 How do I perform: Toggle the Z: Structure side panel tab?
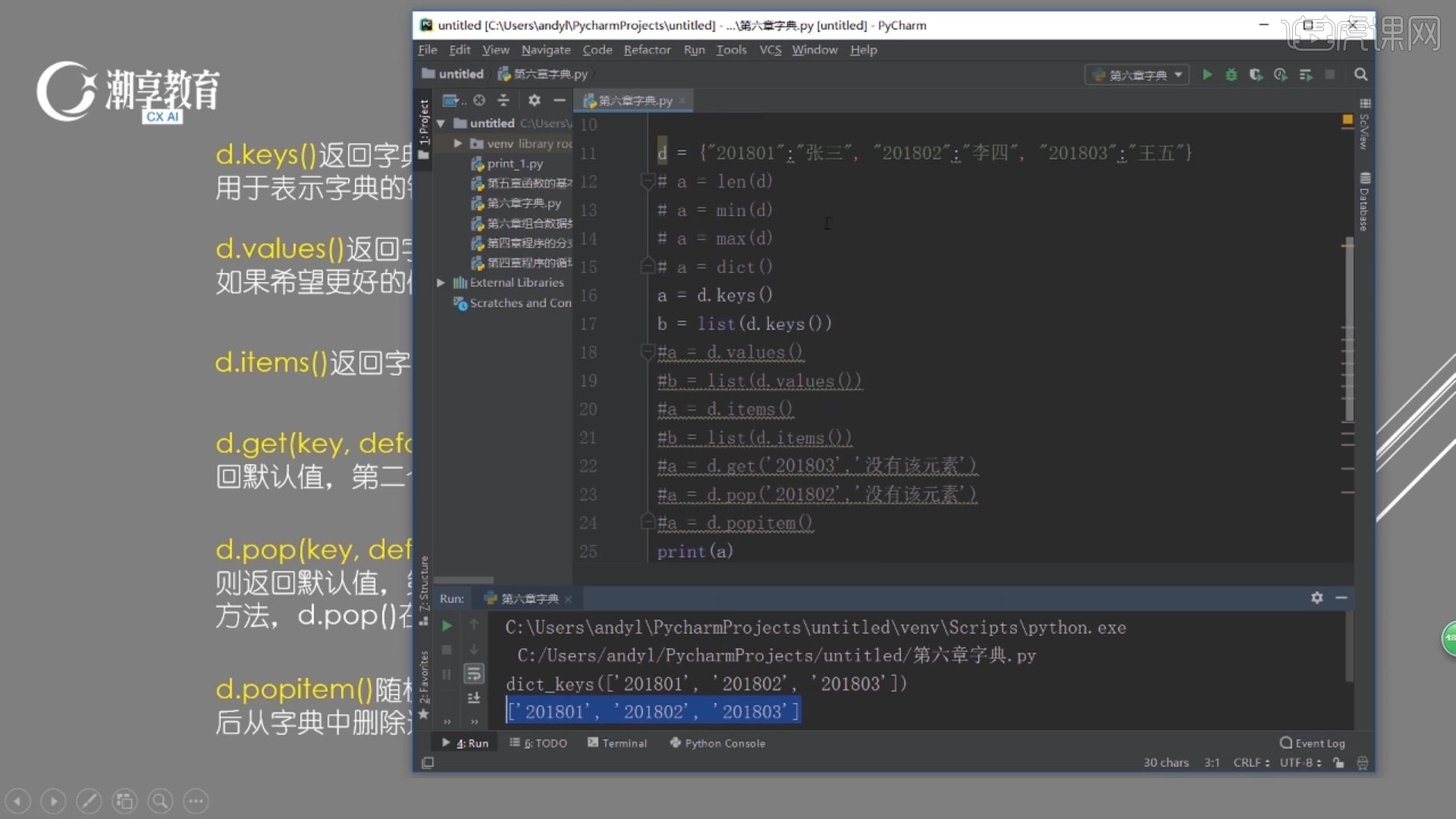pyautogui.click(x=424, y=590)
